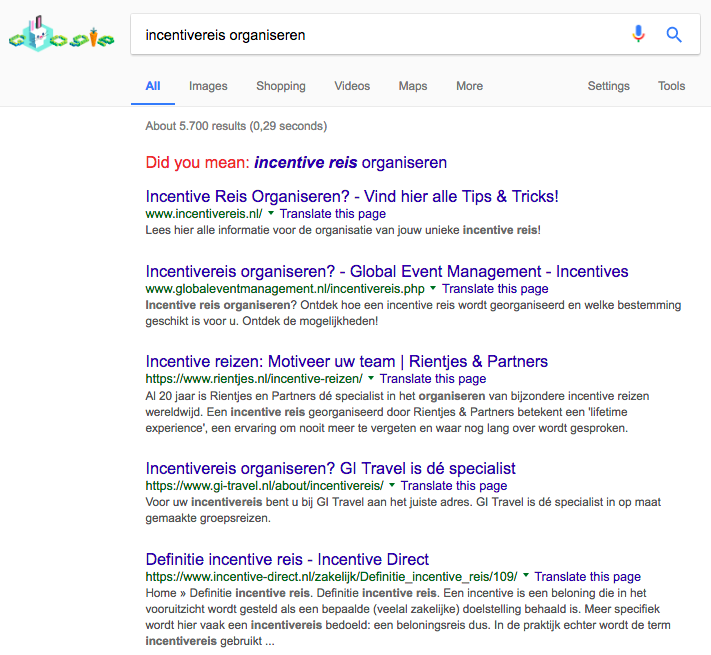Expand dropdown arrow beside incentive-direct.nl URL
Viewport: 711px width, 655px height.
click(x=526, y=576)
